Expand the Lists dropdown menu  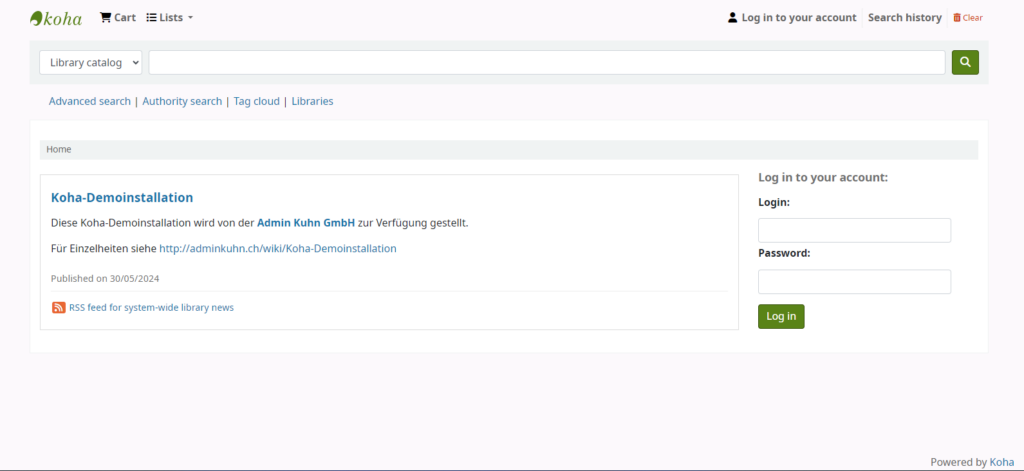coord(170,18)
